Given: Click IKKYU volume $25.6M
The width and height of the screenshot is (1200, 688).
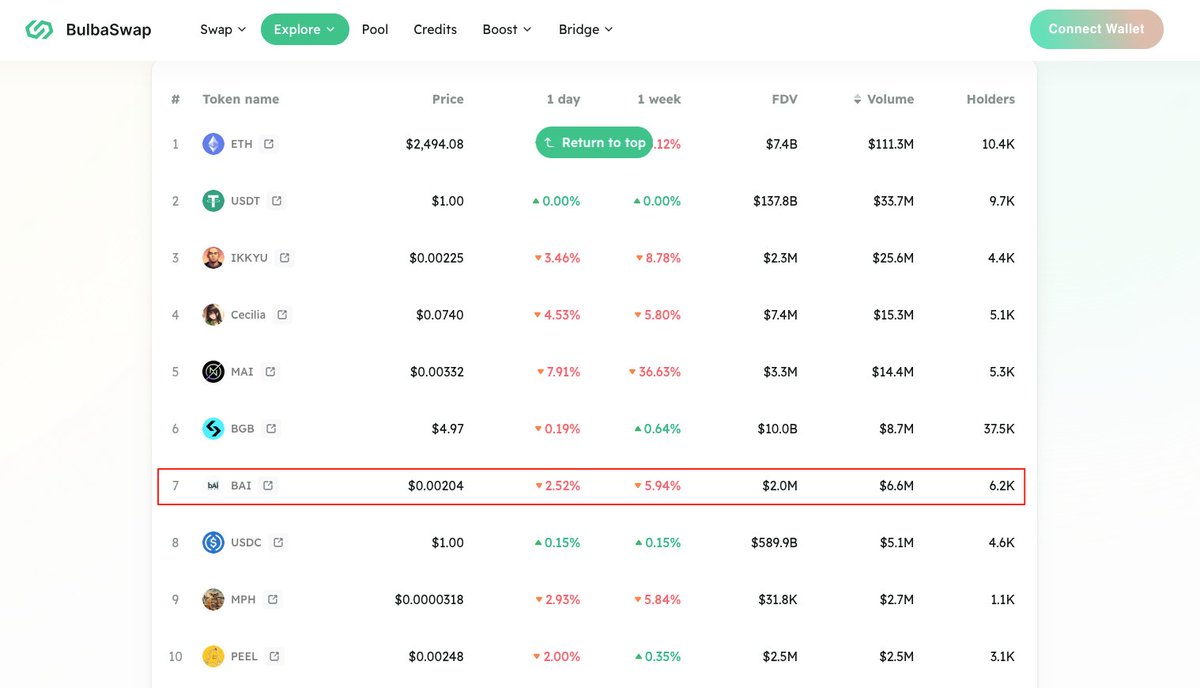Looking at the screenshot, I should (892, 258).
